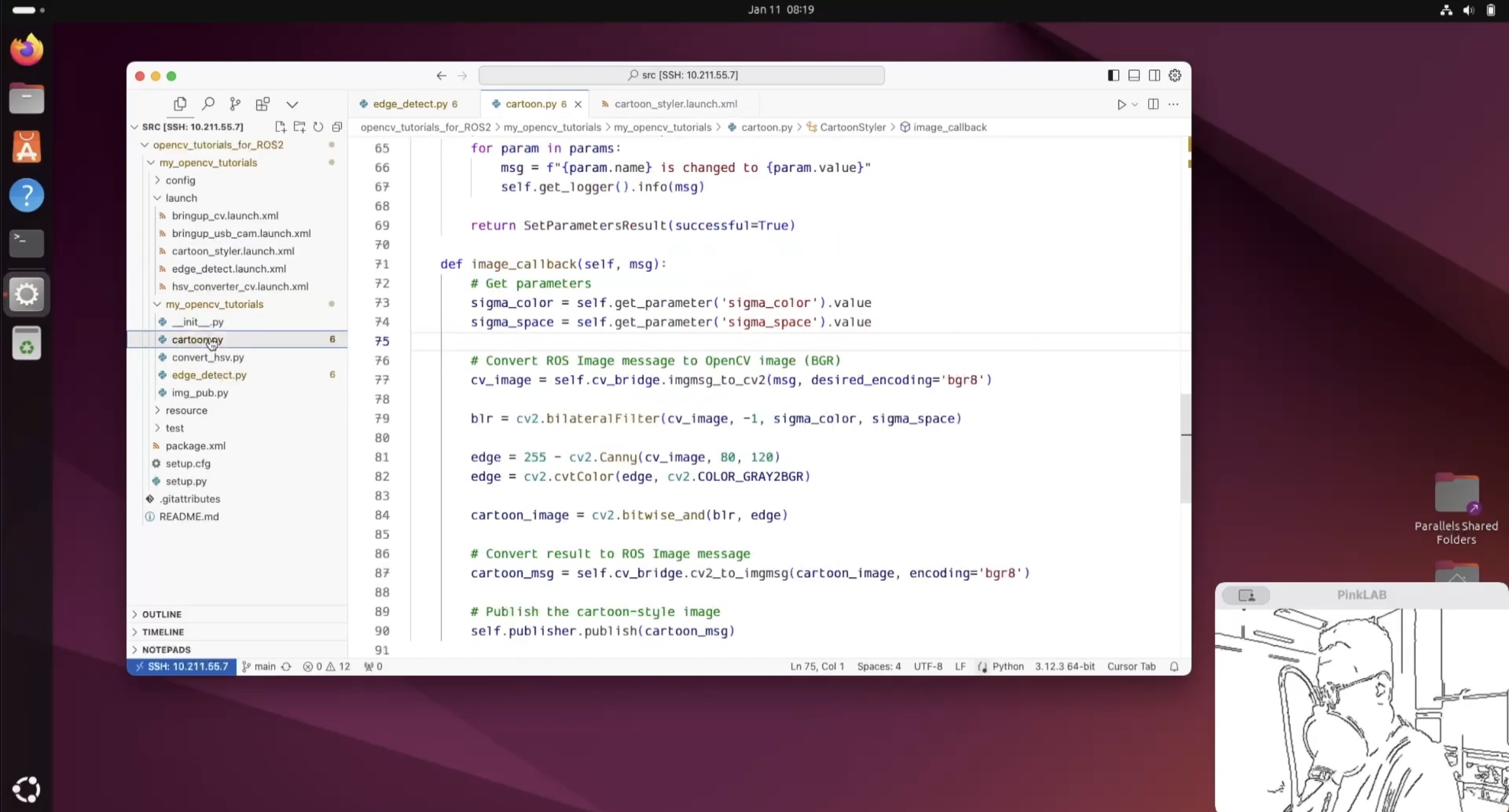Click the command center search field
The height and width of the screenshot is (812, 1509).
[x=681, y=75]
